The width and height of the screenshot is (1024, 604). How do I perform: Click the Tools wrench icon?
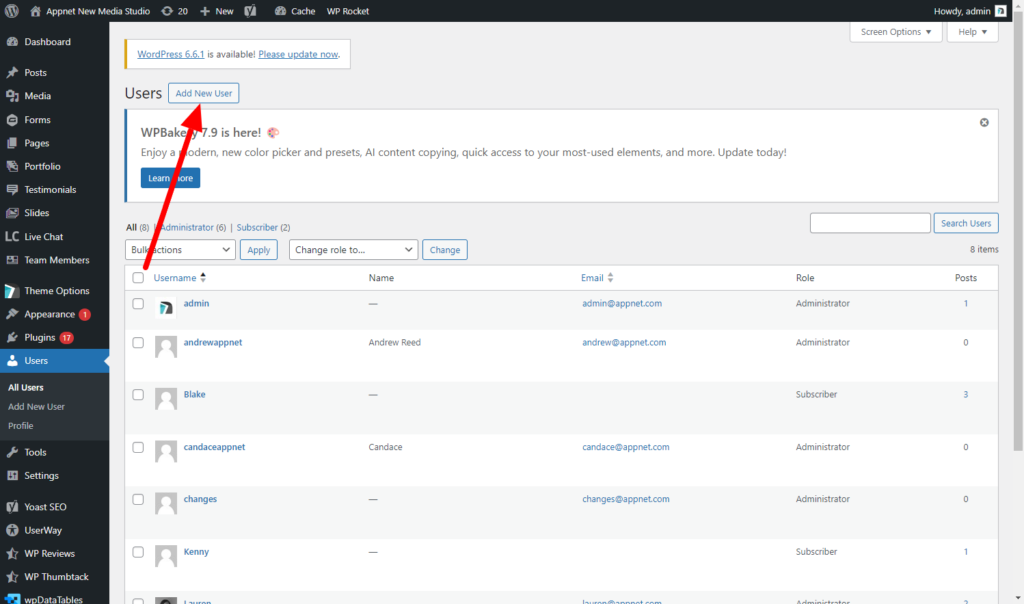pyautogui.click(x=12, y=452)
